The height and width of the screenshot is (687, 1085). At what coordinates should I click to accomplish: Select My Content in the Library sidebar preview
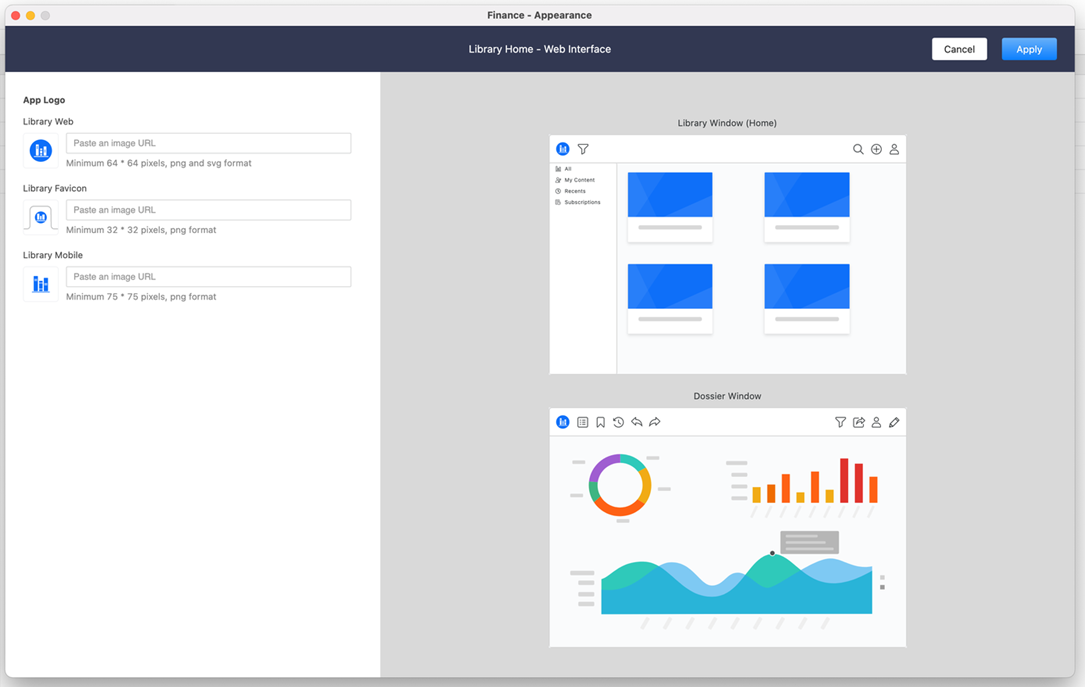[579, 180]
